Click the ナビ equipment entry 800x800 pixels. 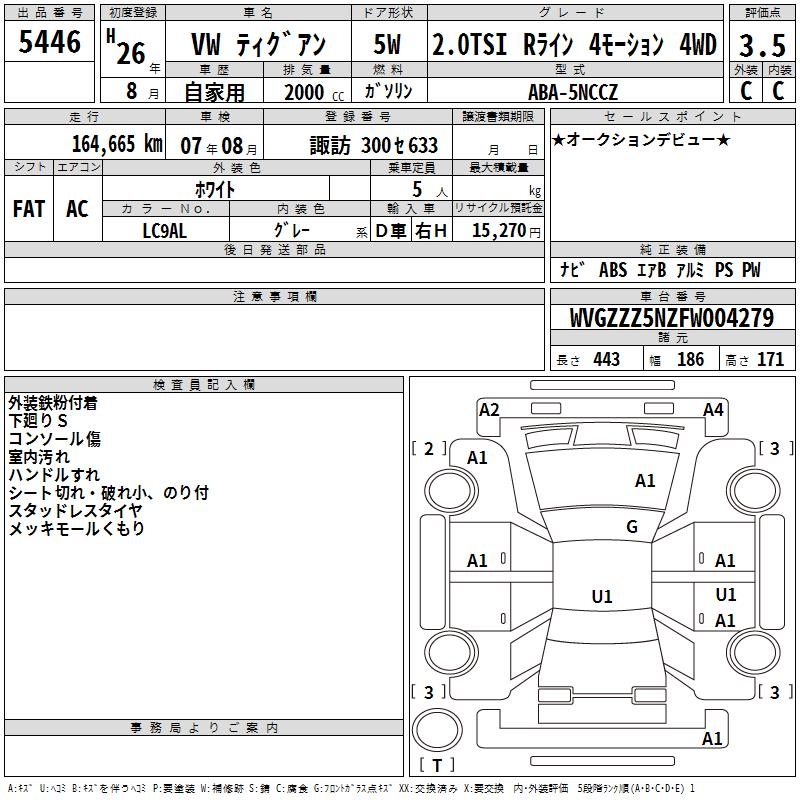(572, 269)
